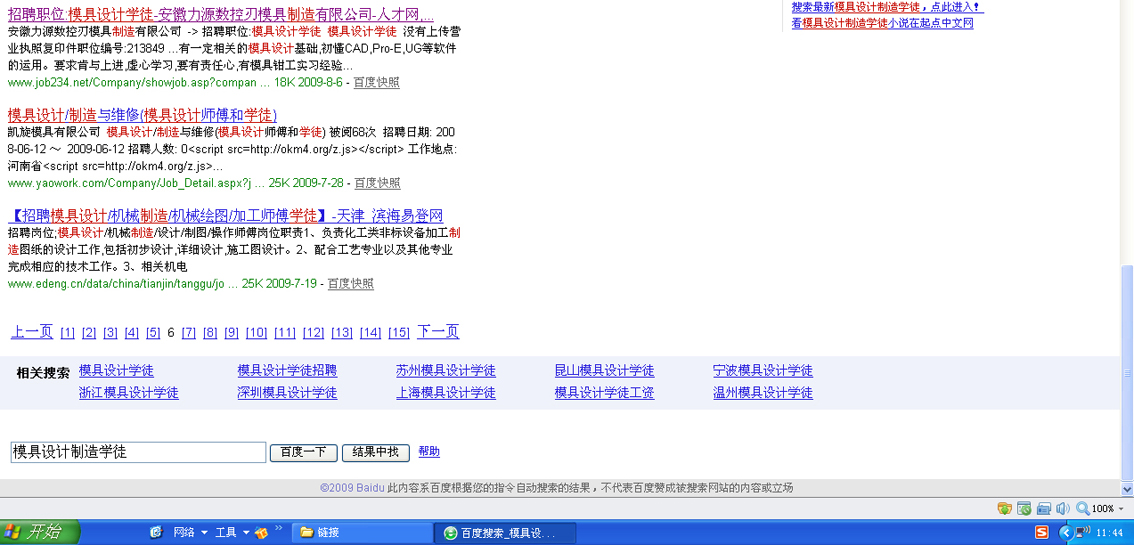Open the download manager folder icon in status bar
This screenshot has width=1134, height=545.
[1005, 508]
